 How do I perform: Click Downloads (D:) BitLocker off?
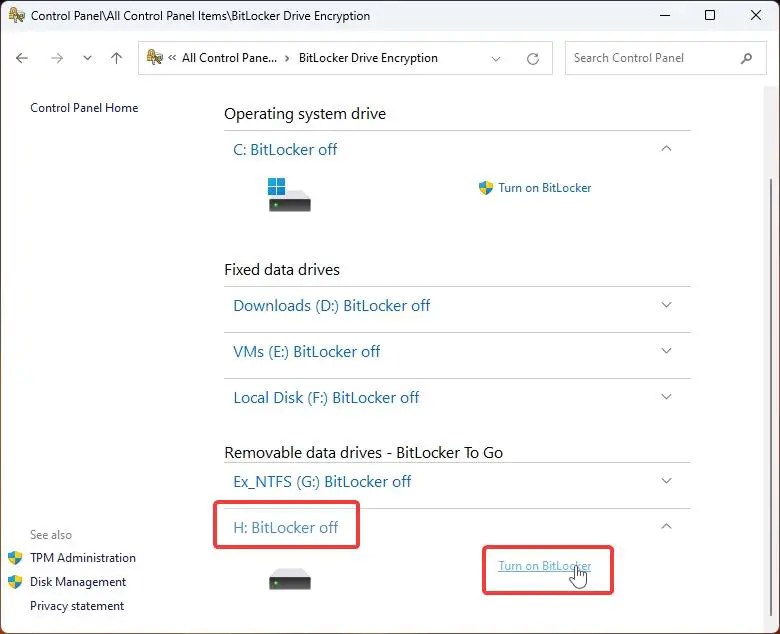tap(331, 305)
